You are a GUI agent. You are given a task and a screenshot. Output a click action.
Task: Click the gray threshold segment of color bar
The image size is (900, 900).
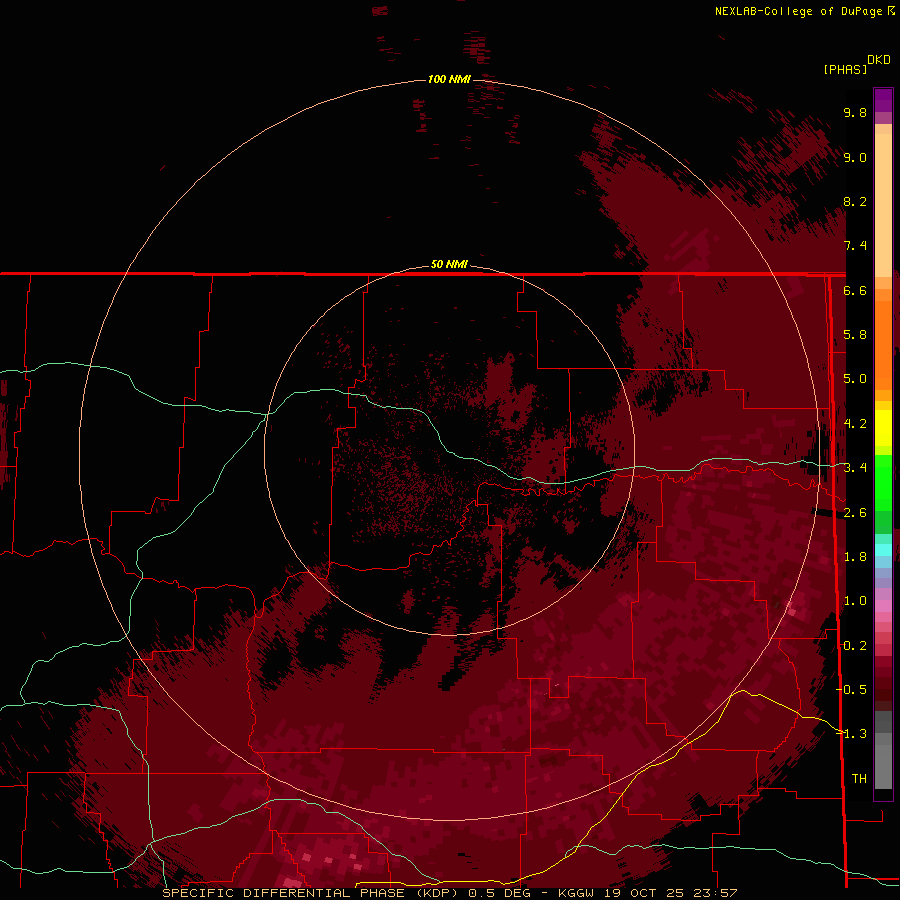point(883,750)
